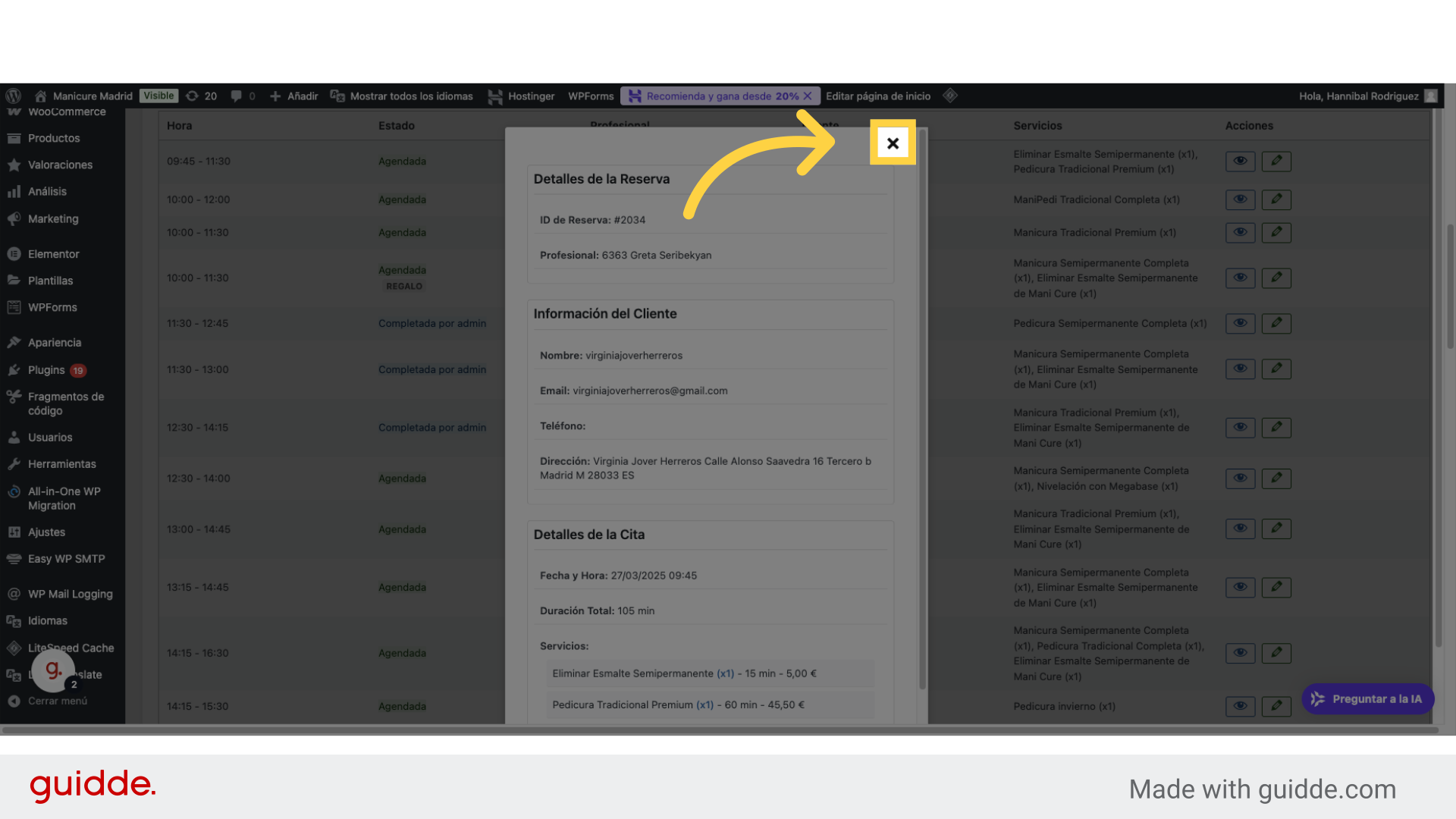Click the modal's vertical scrollbar
Image resolution: width=1456 pixels, height=819 pixels.
click(x=922, y=409)
